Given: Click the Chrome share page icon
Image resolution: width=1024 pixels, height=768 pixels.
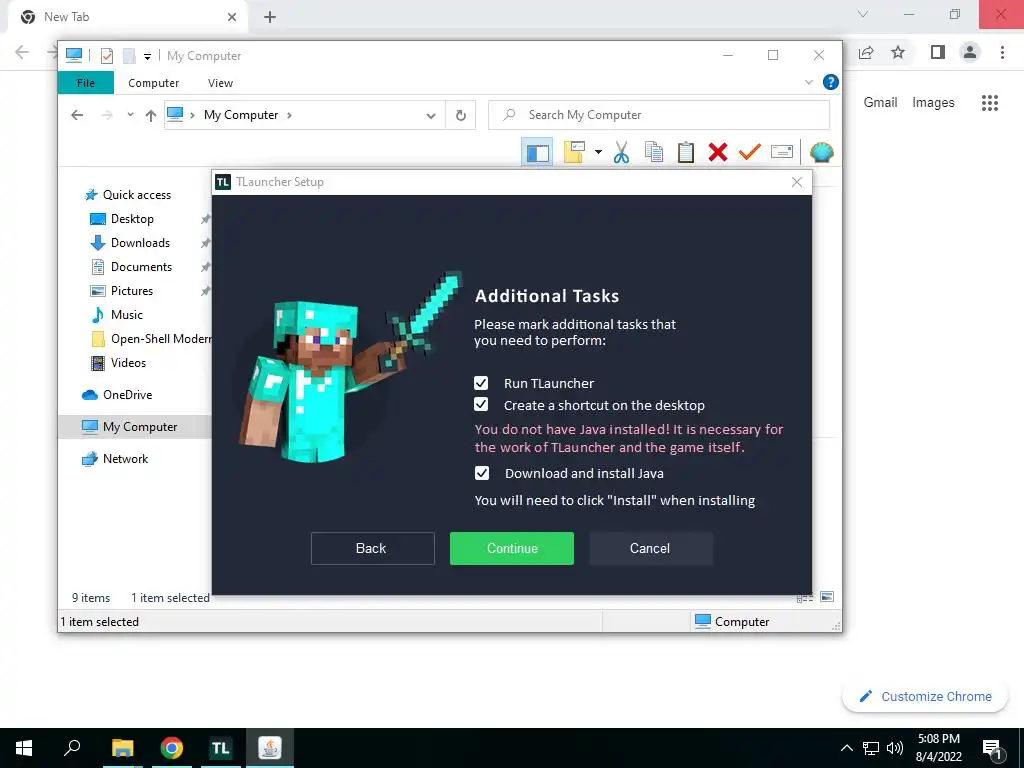Looking at the screenshot, I should pyautogui.click(x=866, y=52).
